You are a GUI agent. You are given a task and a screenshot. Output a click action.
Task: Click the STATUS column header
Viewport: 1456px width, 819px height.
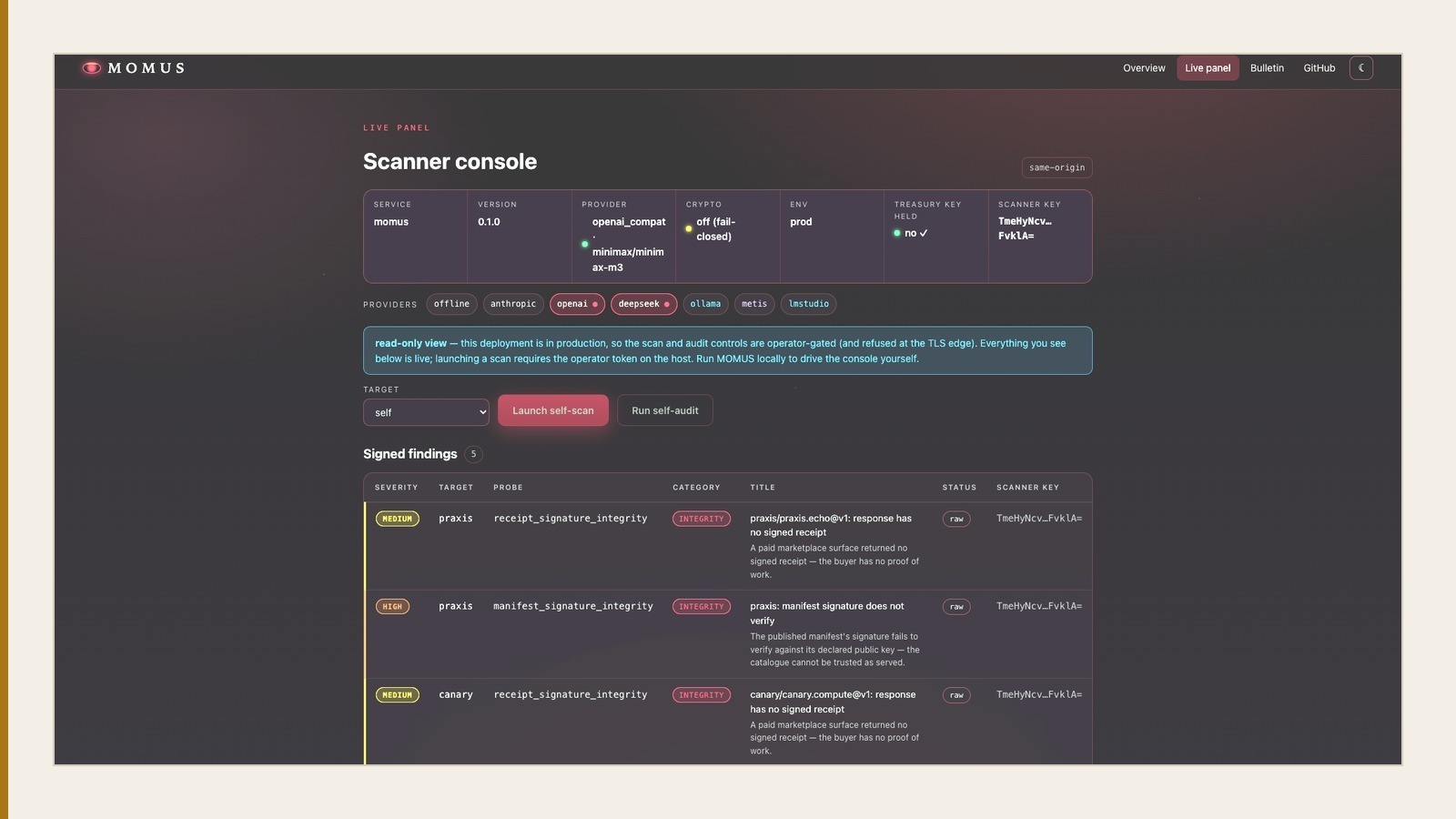[x=959, y=488]
